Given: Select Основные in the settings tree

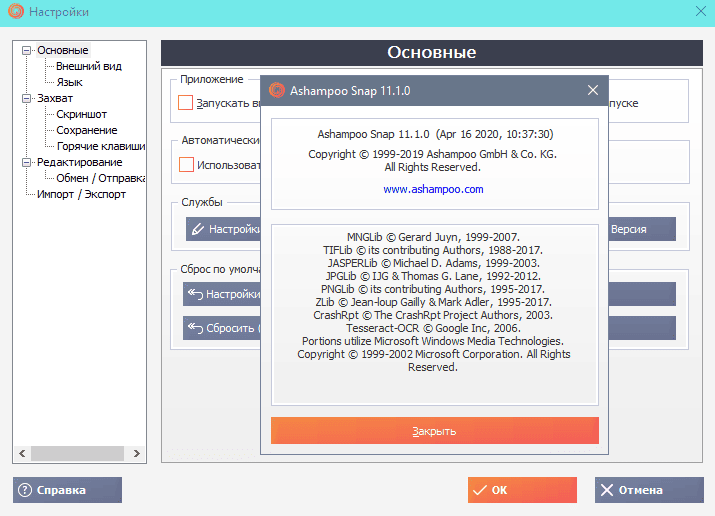Looking at the screenshot, I should click(x=63, y=50).
